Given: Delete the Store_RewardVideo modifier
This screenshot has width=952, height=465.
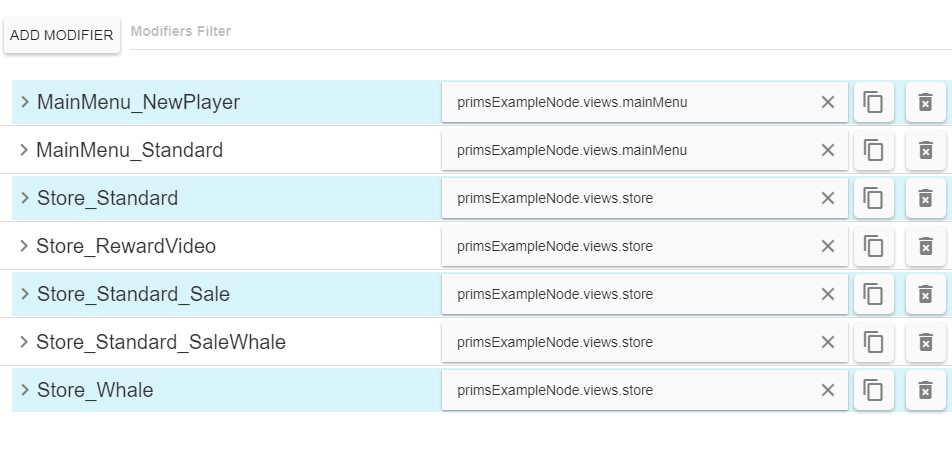Looking at the screenshot, I should [x=925, y=246].
